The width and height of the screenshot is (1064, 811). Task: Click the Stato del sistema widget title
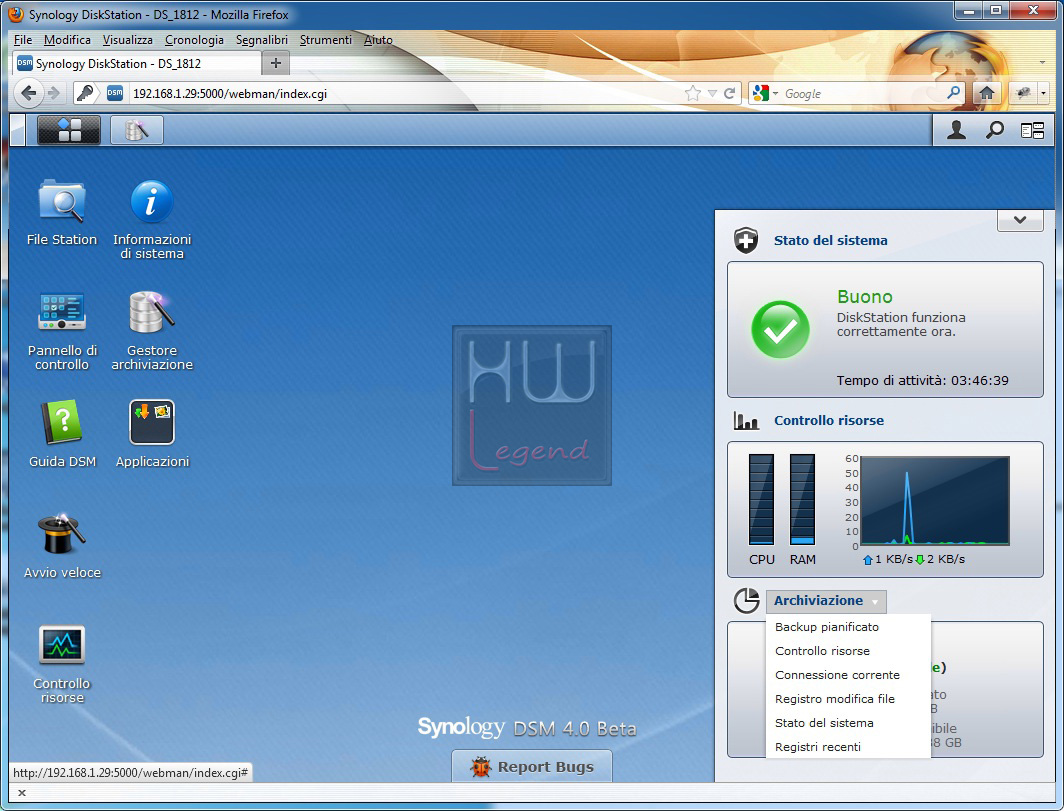[x=831, y=240]
